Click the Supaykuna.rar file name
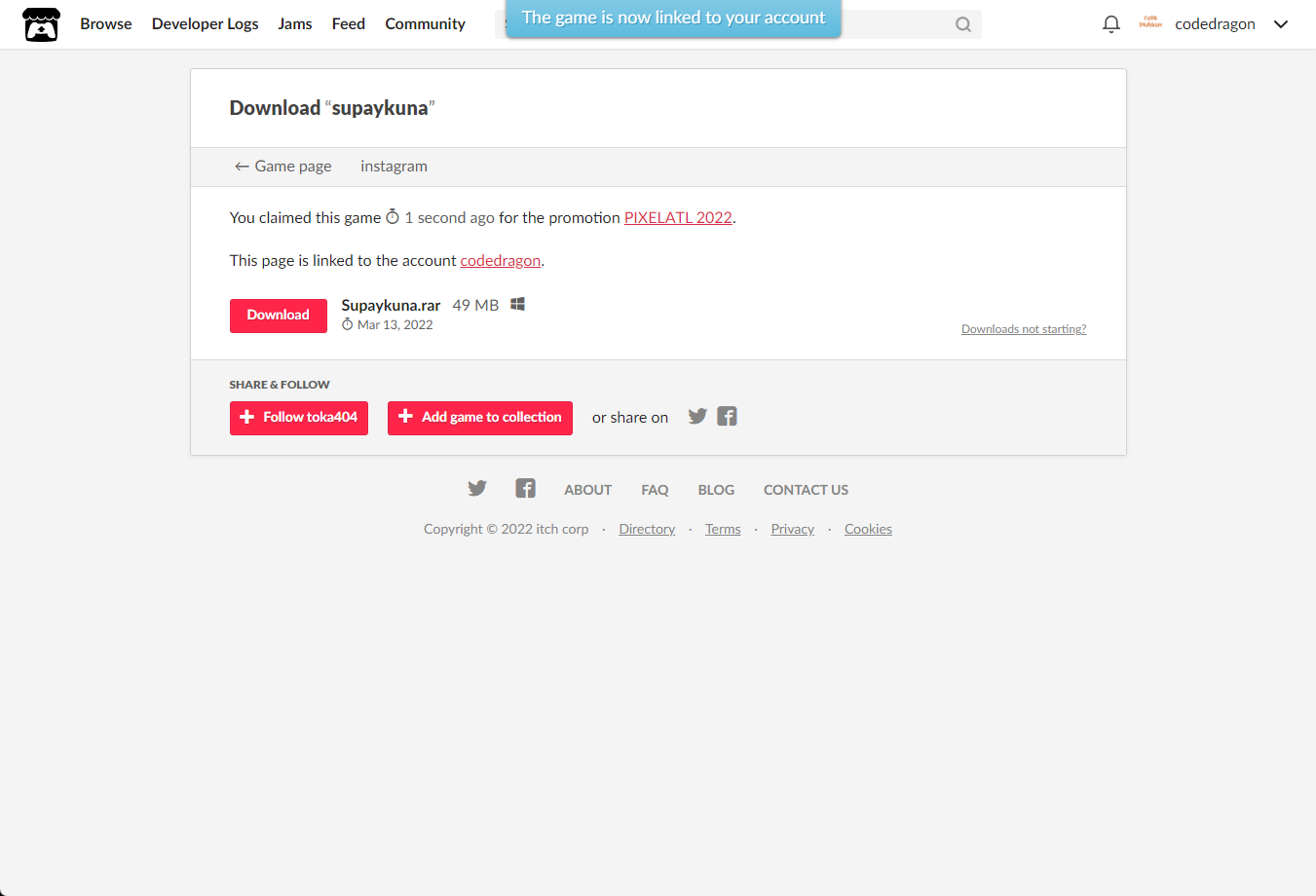Viewport: 1316px width, 896px height. click(391, 306)
